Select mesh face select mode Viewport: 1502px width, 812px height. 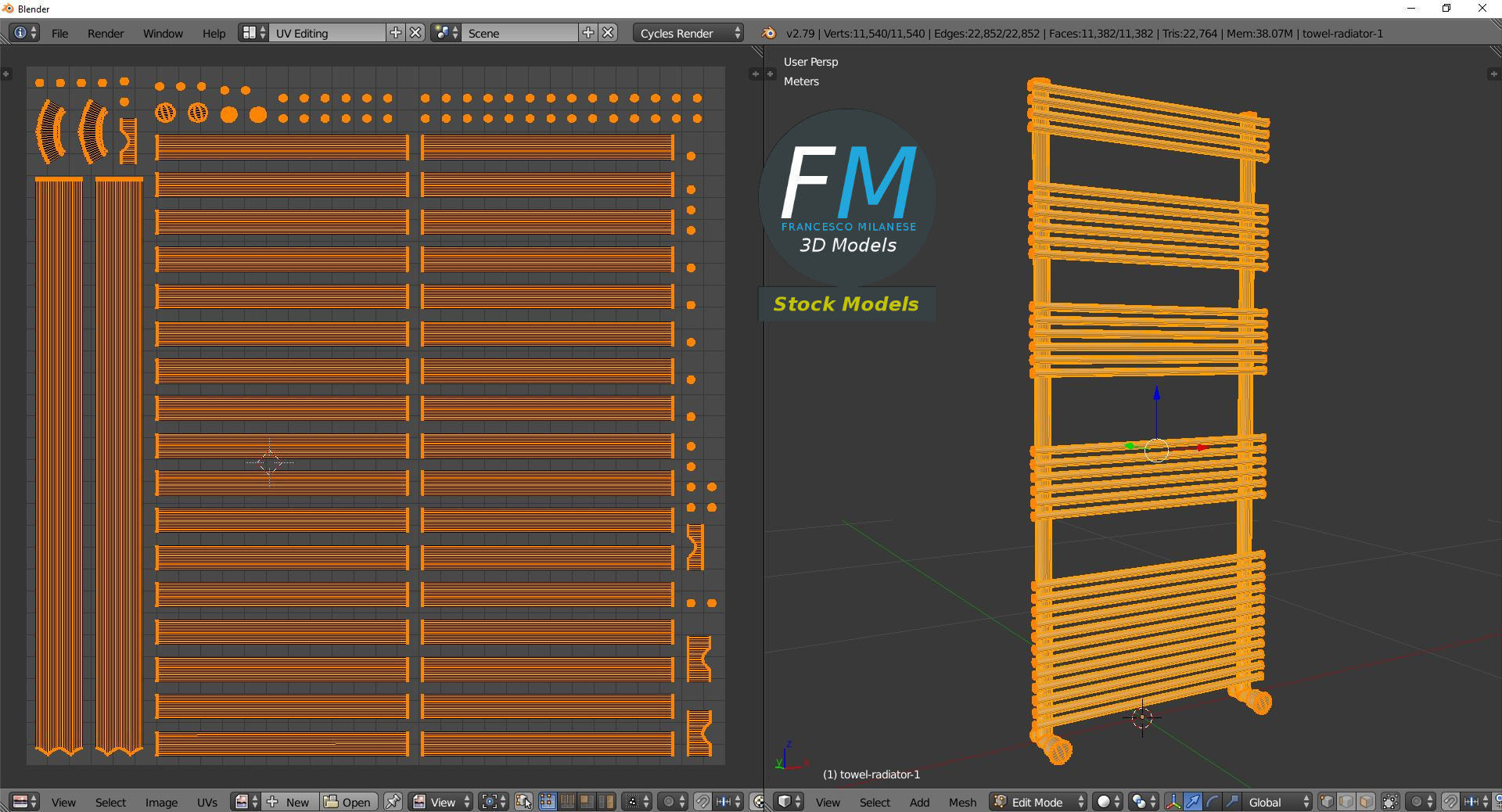pyautogui.click(x=1366, y=802)
